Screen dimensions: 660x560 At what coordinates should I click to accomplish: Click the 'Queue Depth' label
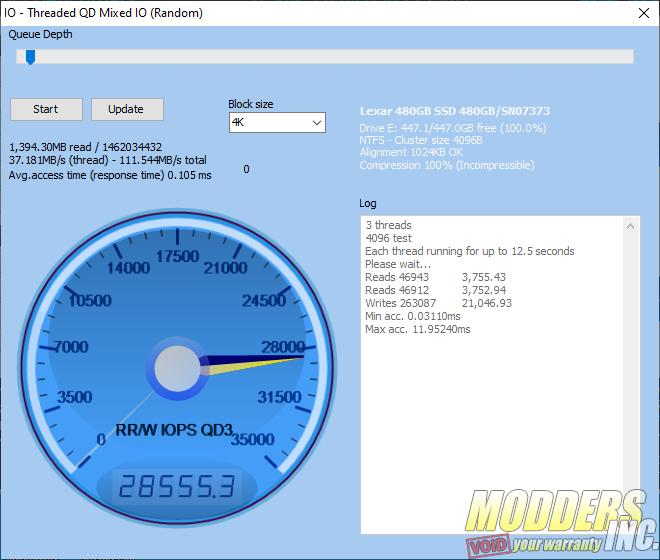pyautogui.click(x=40, y=34)
